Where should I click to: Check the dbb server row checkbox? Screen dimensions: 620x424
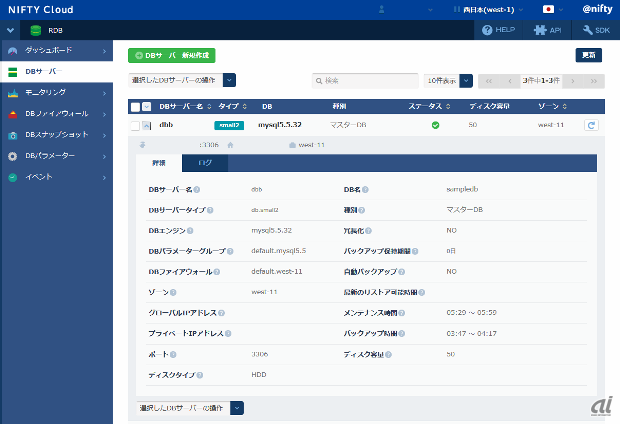coord(135,125)
